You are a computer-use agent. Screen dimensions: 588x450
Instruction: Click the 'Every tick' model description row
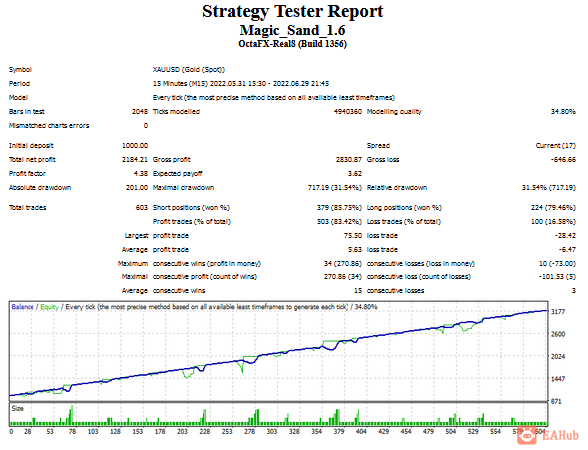pyautogui.click(x=274, y=98)
